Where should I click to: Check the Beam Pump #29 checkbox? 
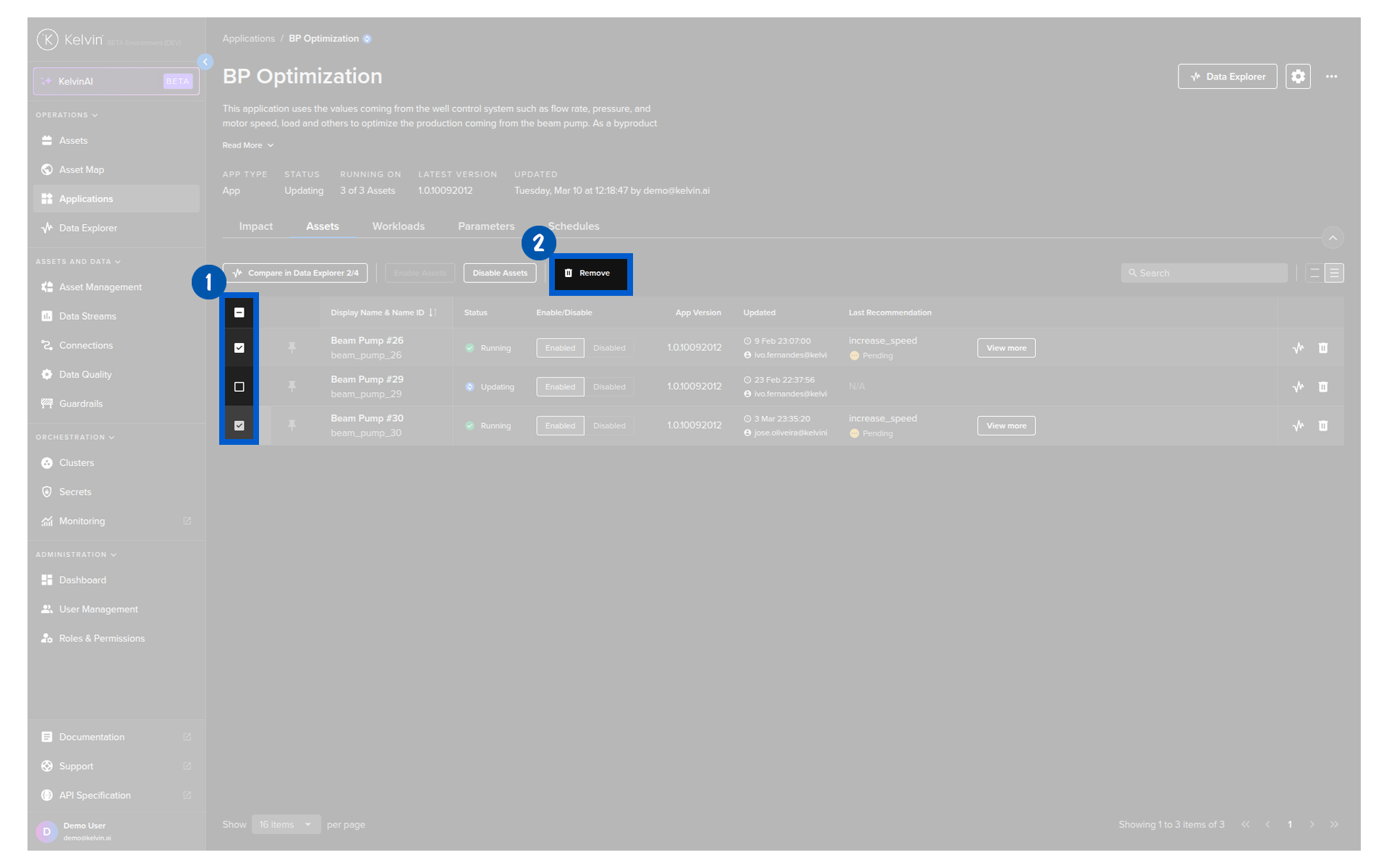point(239,387)
